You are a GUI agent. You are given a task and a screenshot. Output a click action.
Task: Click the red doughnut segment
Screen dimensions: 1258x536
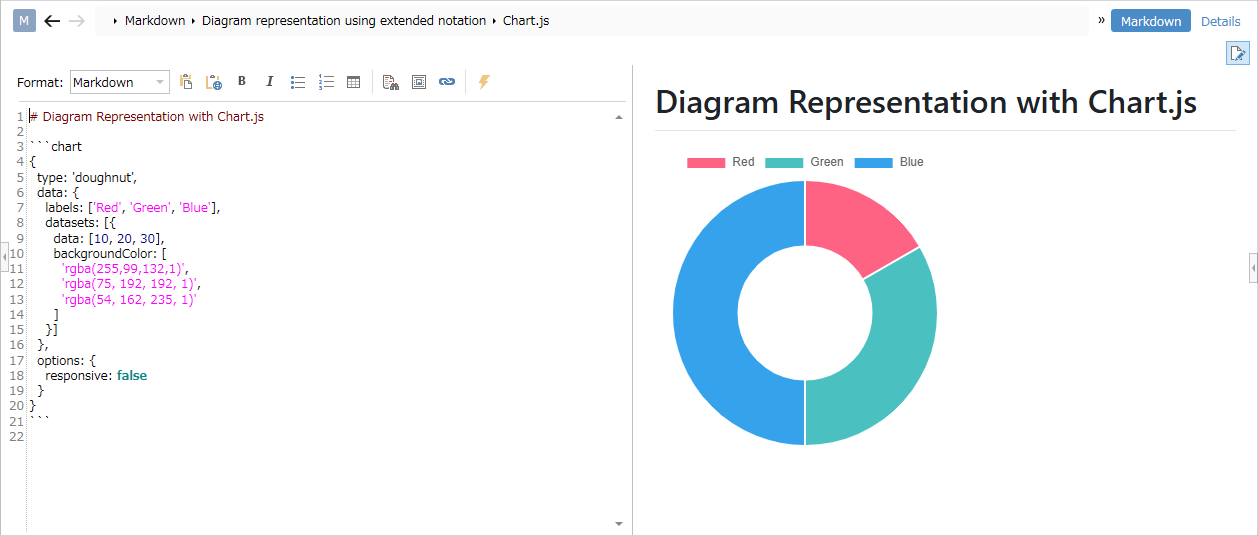point(853,223)
